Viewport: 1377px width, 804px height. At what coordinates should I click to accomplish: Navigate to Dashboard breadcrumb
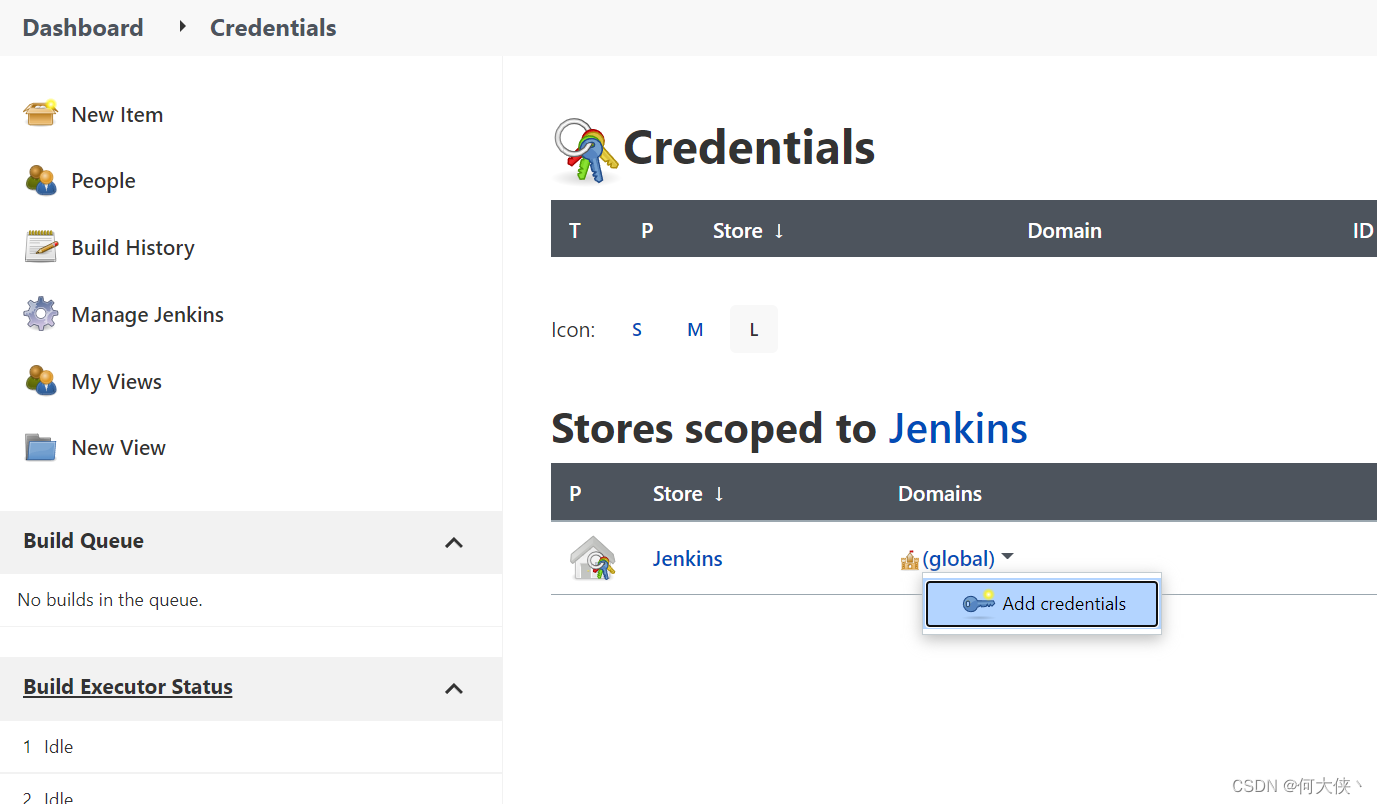pyautogui.click(x=83, y=28)
